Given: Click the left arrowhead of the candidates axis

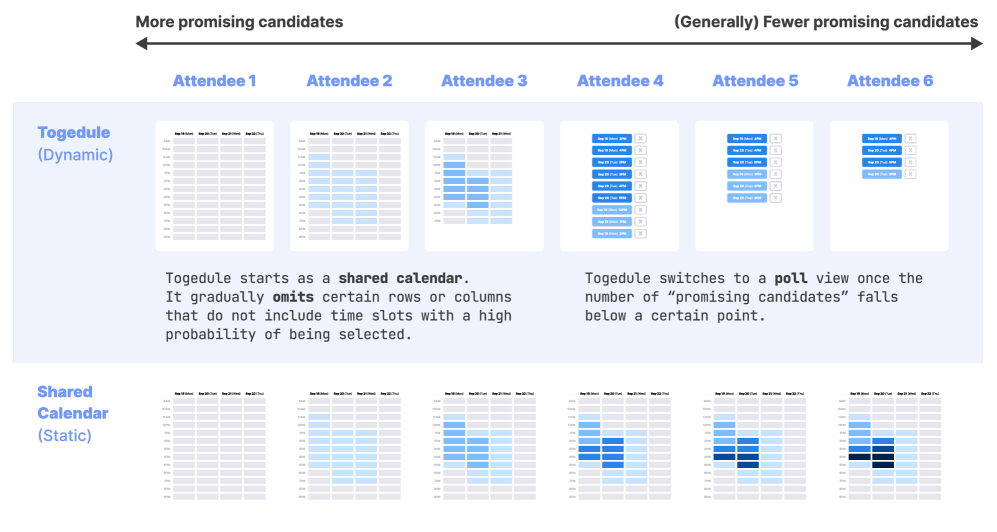Looking at the screenshot, I should pos(141,43).
